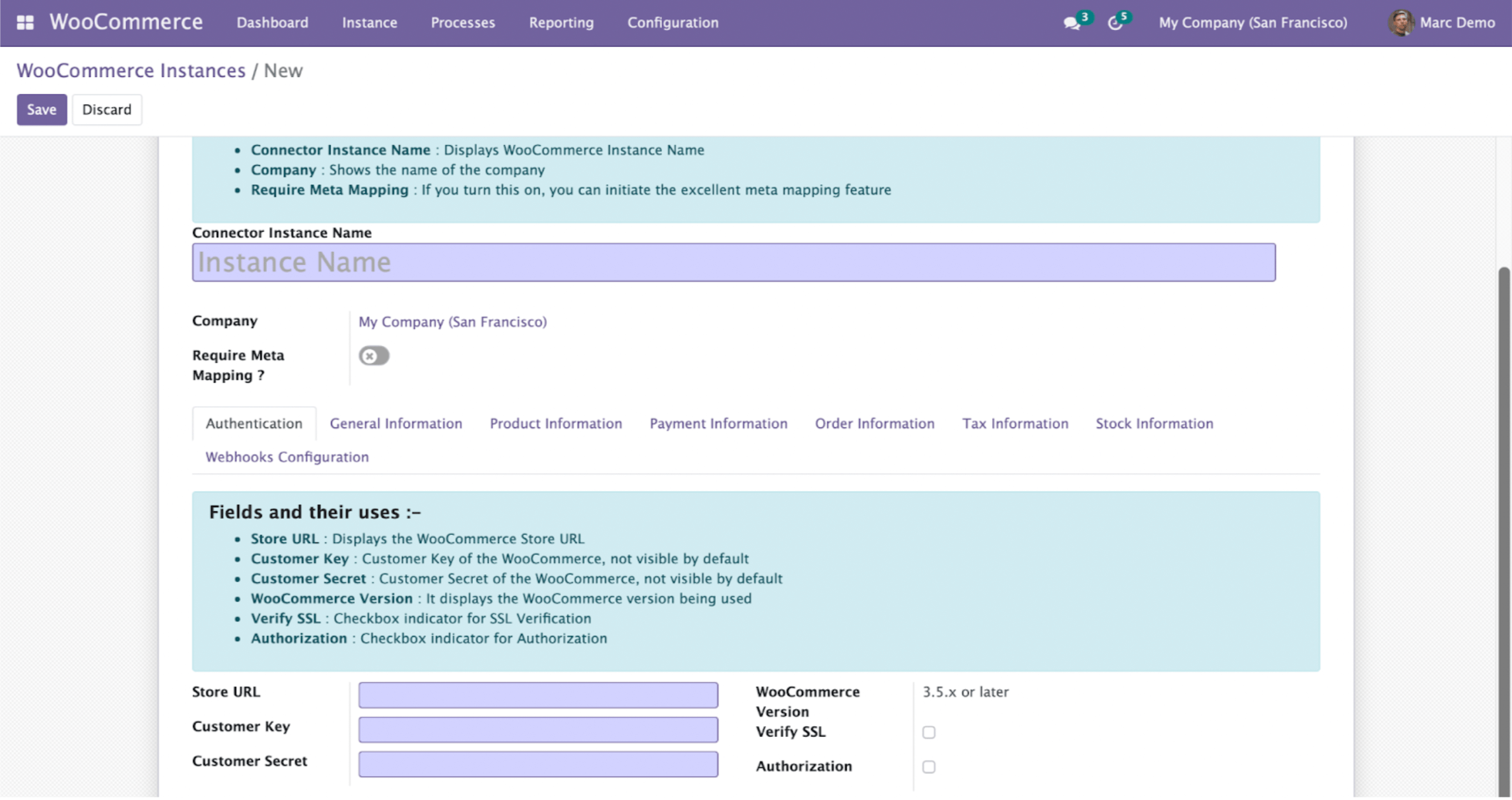The width and height of the screenshot is (1512, 800).
Task: Open the conversations chat icon
Action: [1071, 24]
